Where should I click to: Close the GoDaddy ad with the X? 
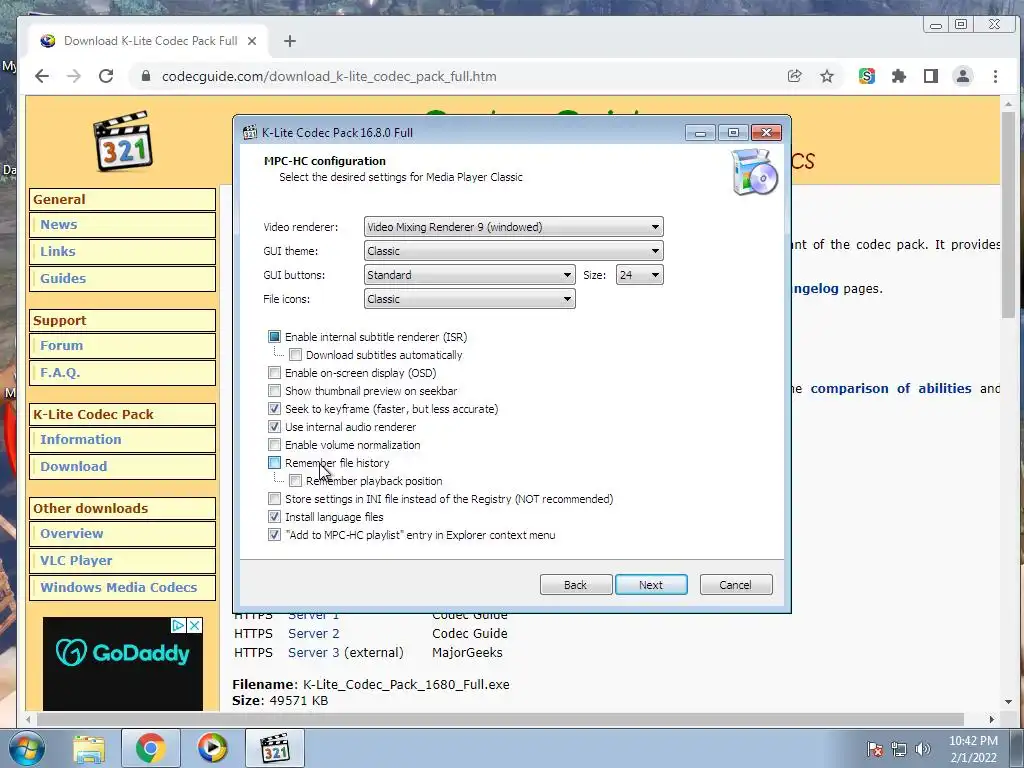pos(195,626)
